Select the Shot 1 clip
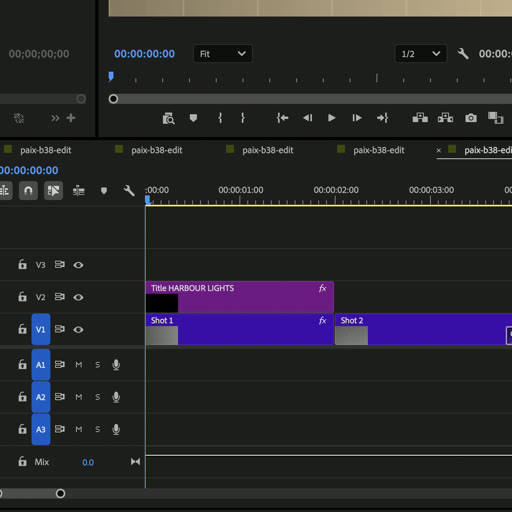The image size is (512, 512). click(240, 329)
